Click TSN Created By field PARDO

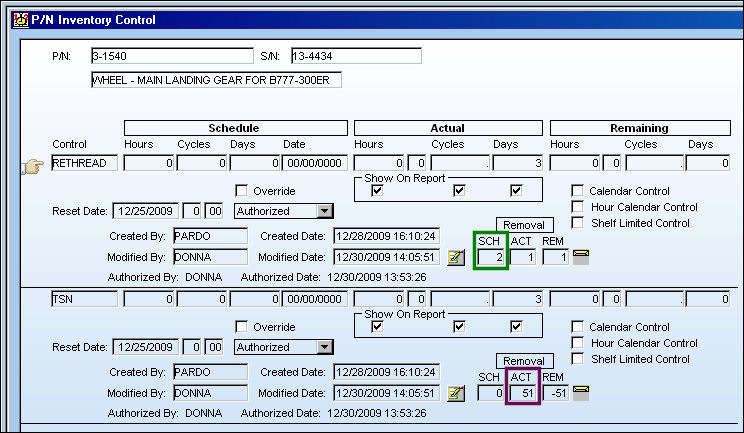click(211, 372)
